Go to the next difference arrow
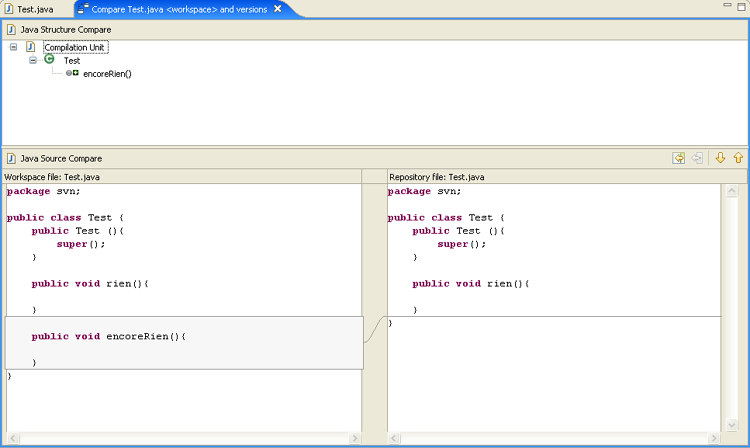The width and height of the screenshot is (750, 448). (x=720, y=158)
